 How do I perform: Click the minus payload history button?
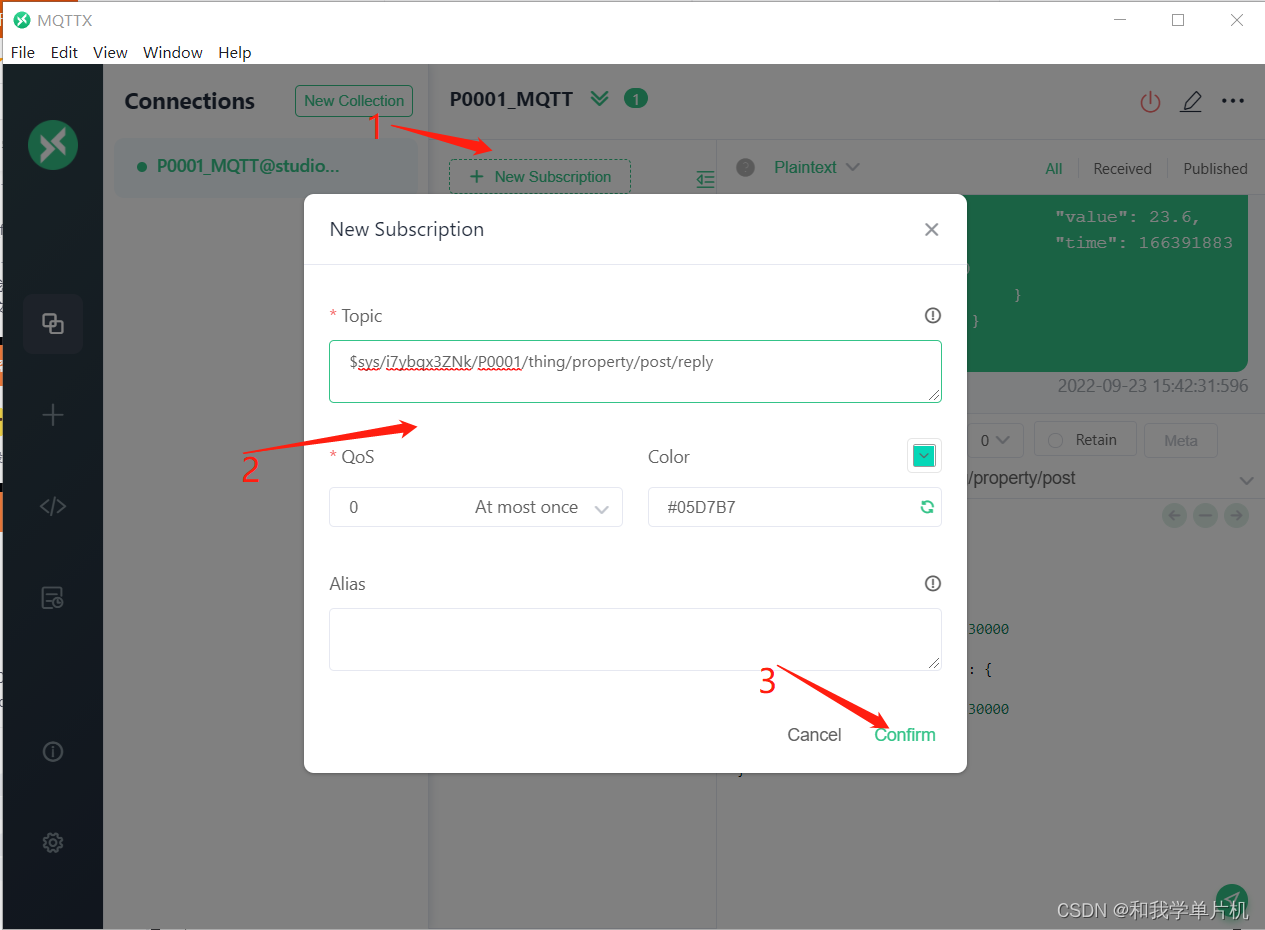point(1206,515)
